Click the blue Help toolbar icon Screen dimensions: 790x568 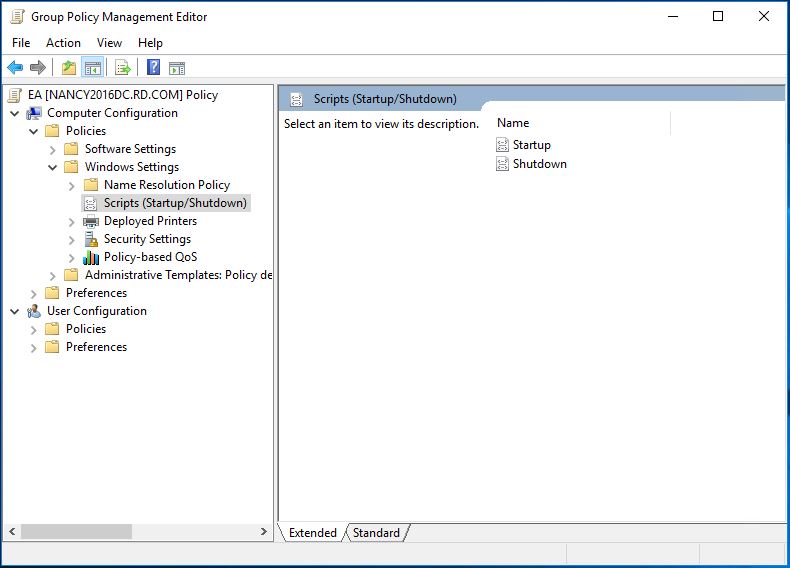click(153, 68)
